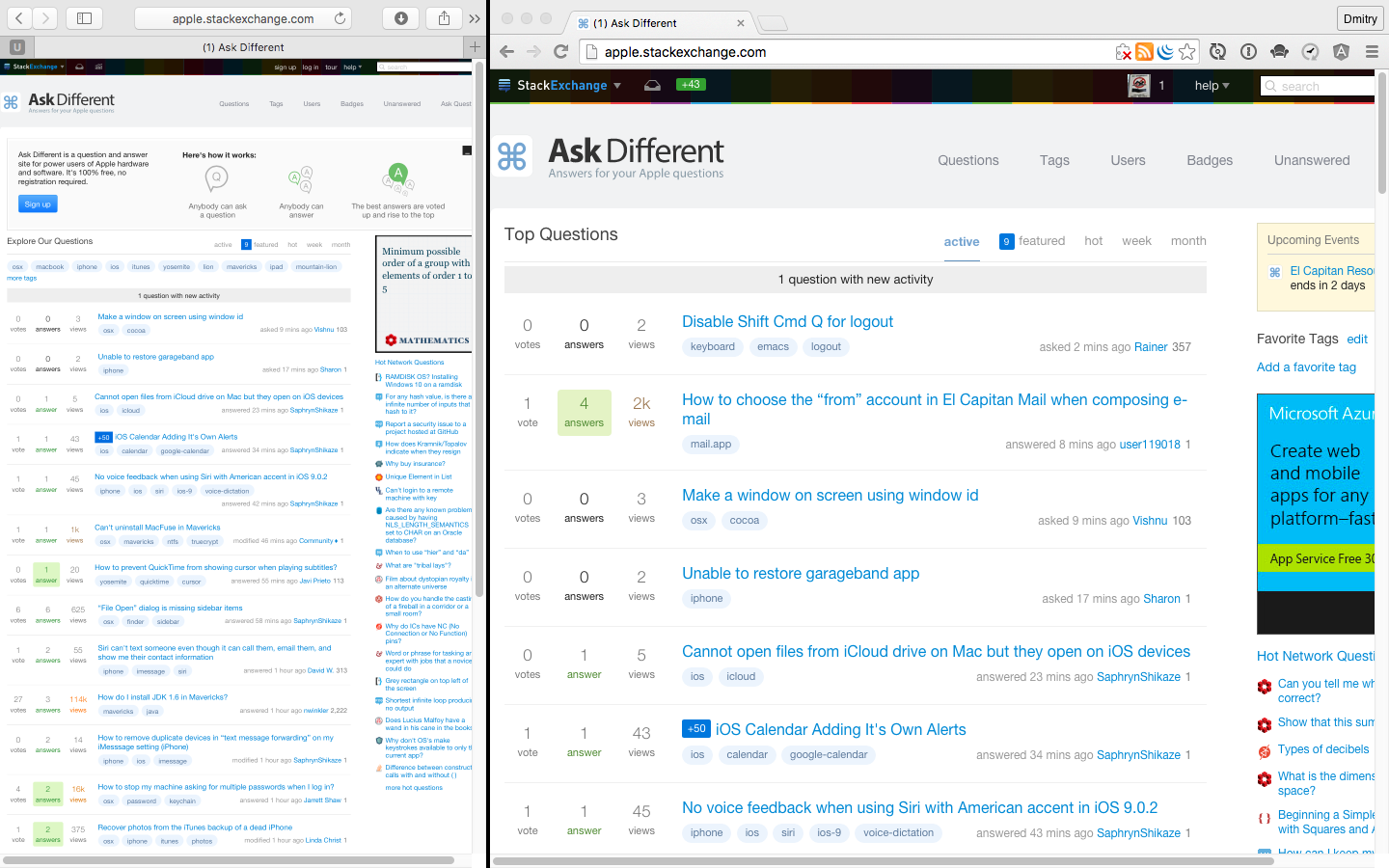This screenshot has height=868, width=1389.
Task: Open the 1Password extension
Action: click(x=1249, y=52)
